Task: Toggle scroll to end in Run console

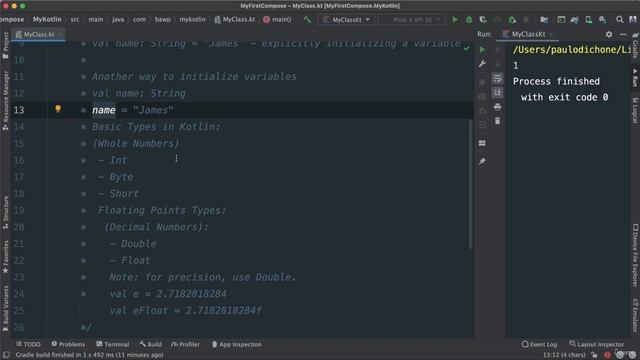Action: [497, 93]
